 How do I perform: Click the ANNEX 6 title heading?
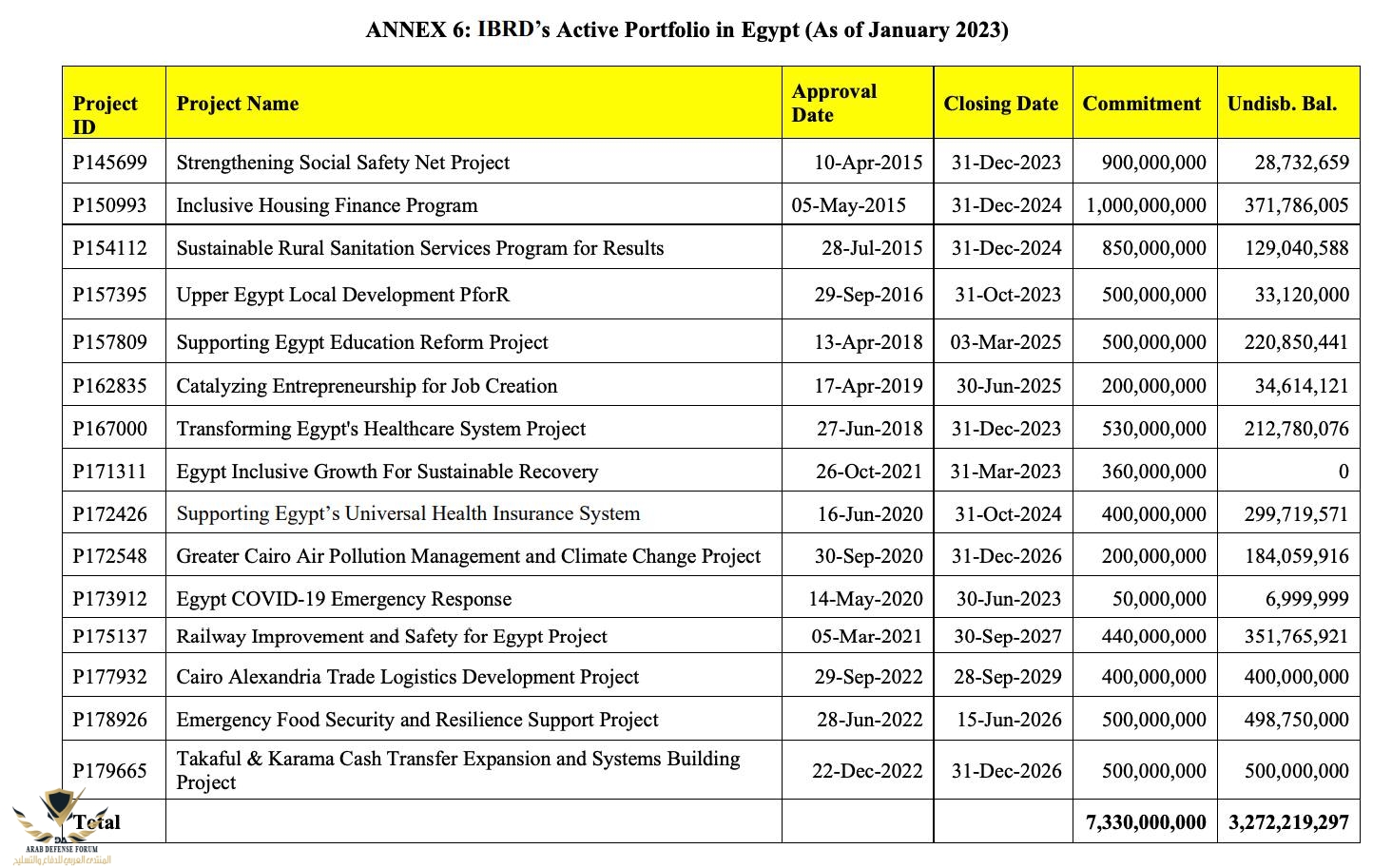pos(686,29)
